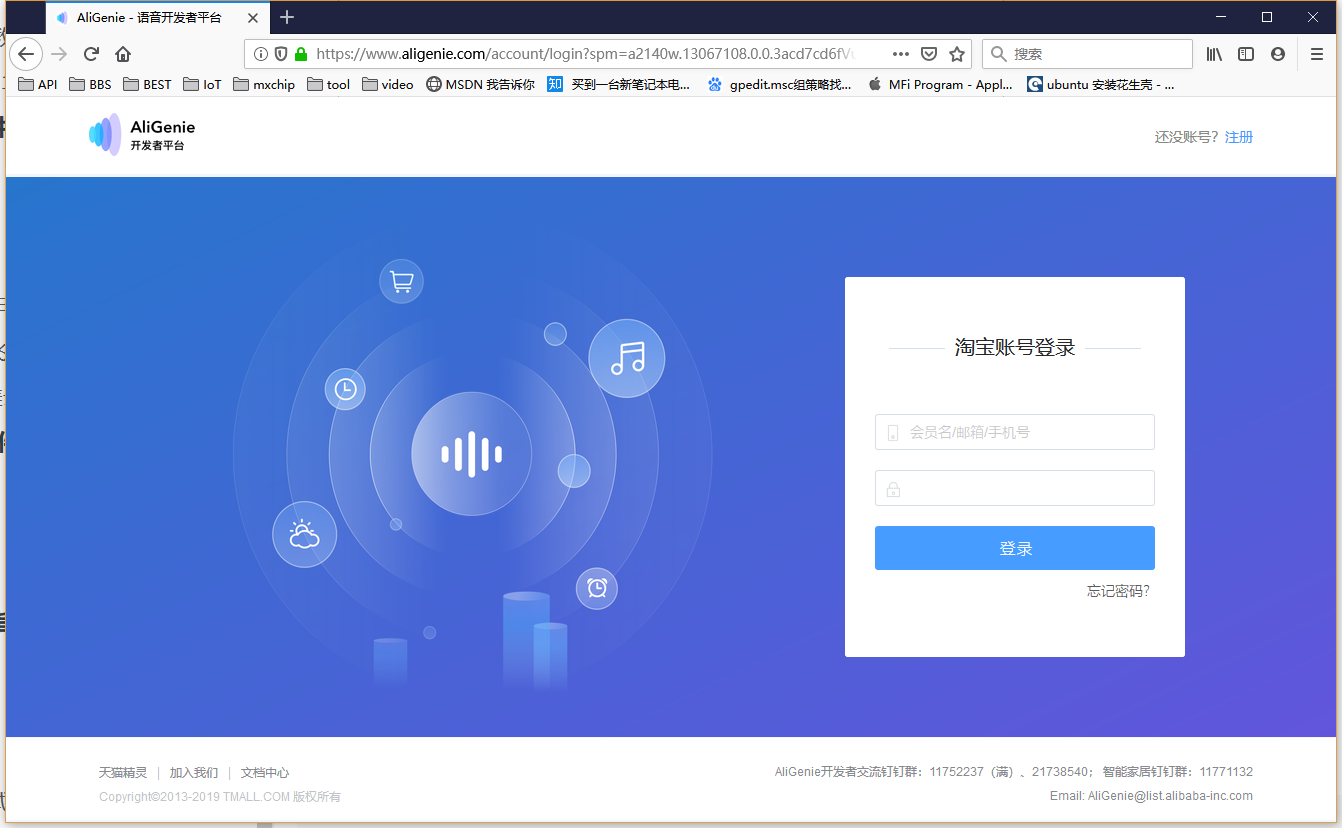This screenshot has height=828, width=1342.
Task: Click the clock bubble icon
Action: tap(345, 389)
